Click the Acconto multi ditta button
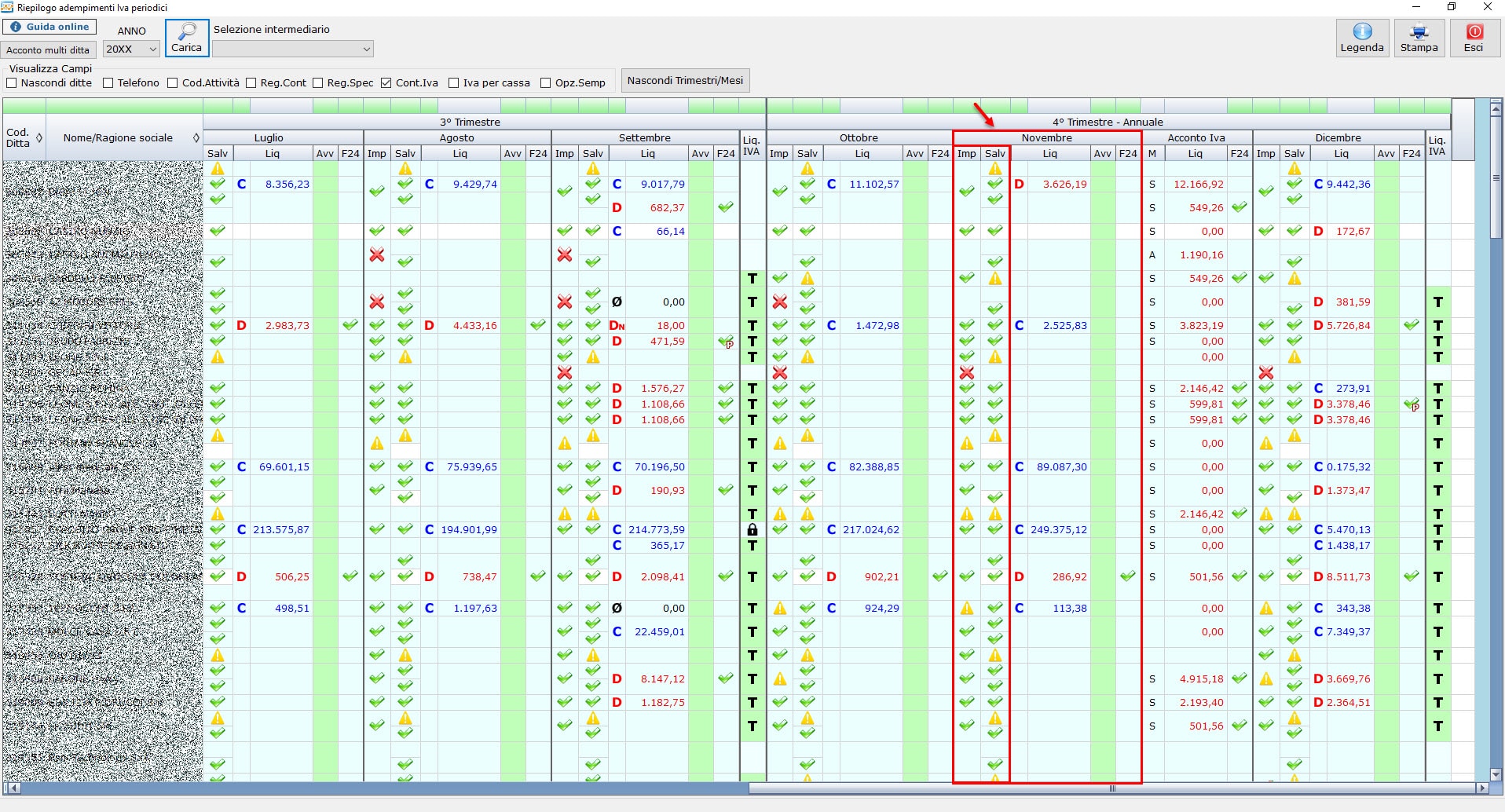The width and height of the screenshot is (1505, 812). 48,50
